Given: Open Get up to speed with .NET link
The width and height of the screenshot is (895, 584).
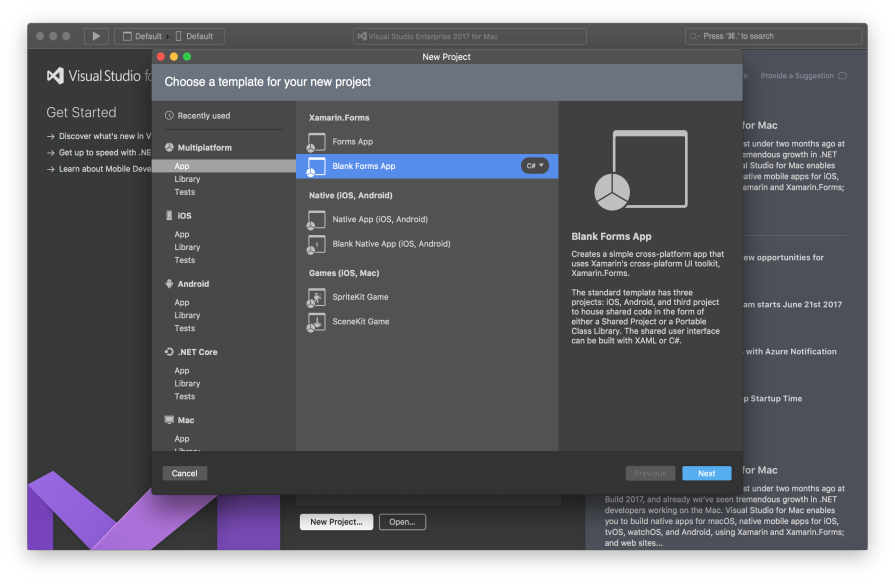Looking at the screenshot, I should click(99, 152).
